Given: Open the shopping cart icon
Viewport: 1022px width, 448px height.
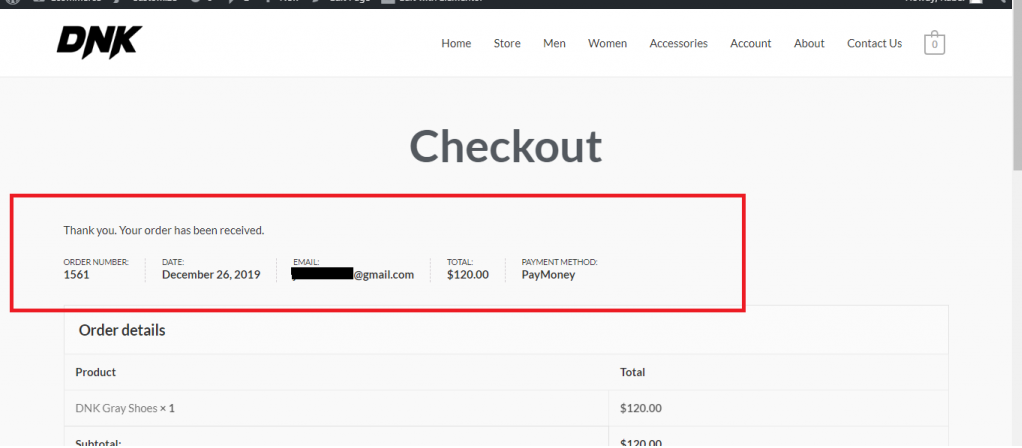Looking at the screenshot, I should 934,43.
